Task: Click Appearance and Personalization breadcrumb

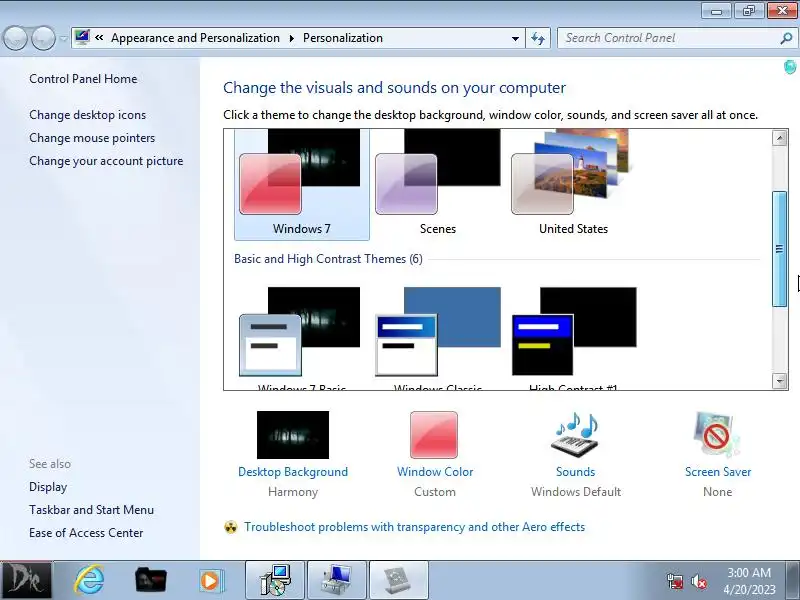Action: coord(195,38)
